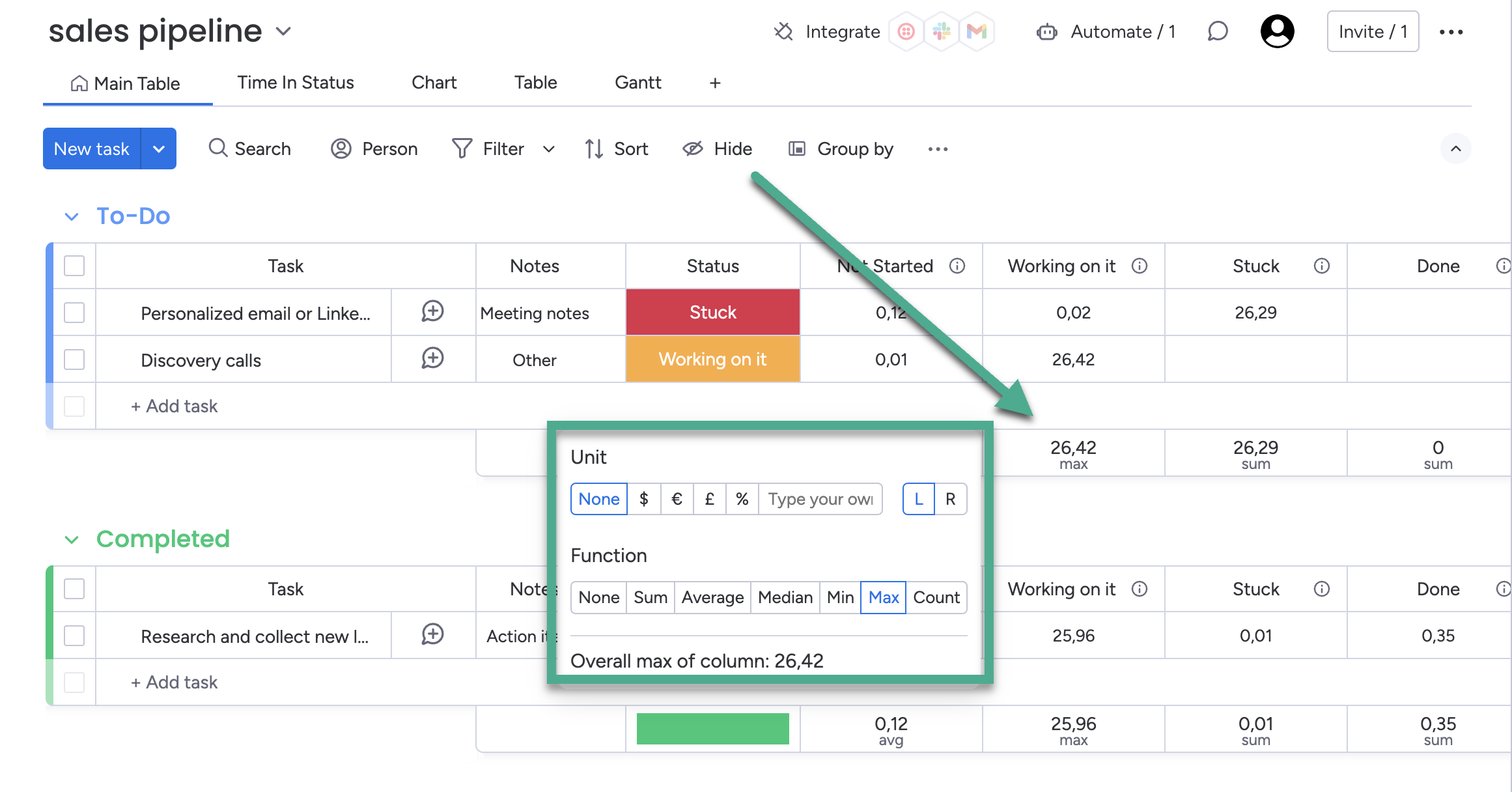Screen dimensions: 1512x792
Task: Click the user profile avatar
Action: pyautogui.click(x=1277, y=31)
